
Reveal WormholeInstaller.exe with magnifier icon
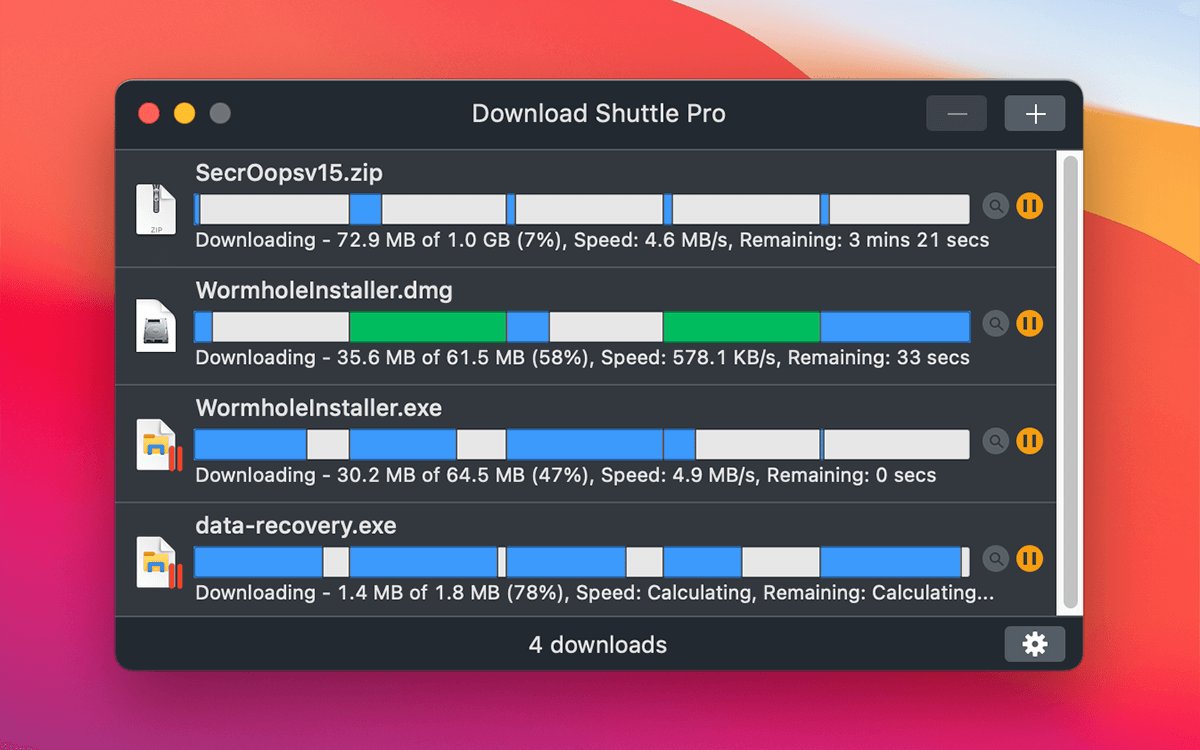pyautogui.click(x=995, y=441)
